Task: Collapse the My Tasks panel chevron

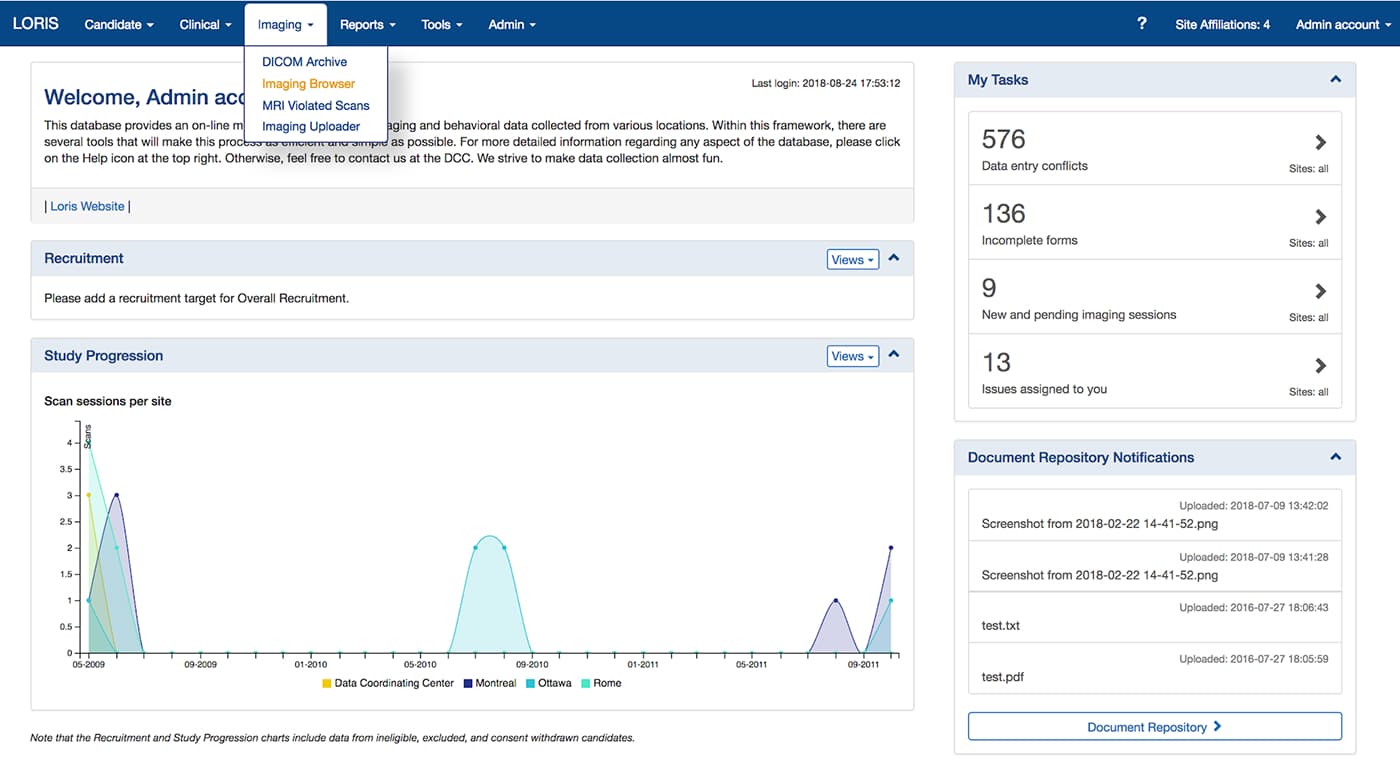Action: pyautogui.click(x=1334, y=79)
